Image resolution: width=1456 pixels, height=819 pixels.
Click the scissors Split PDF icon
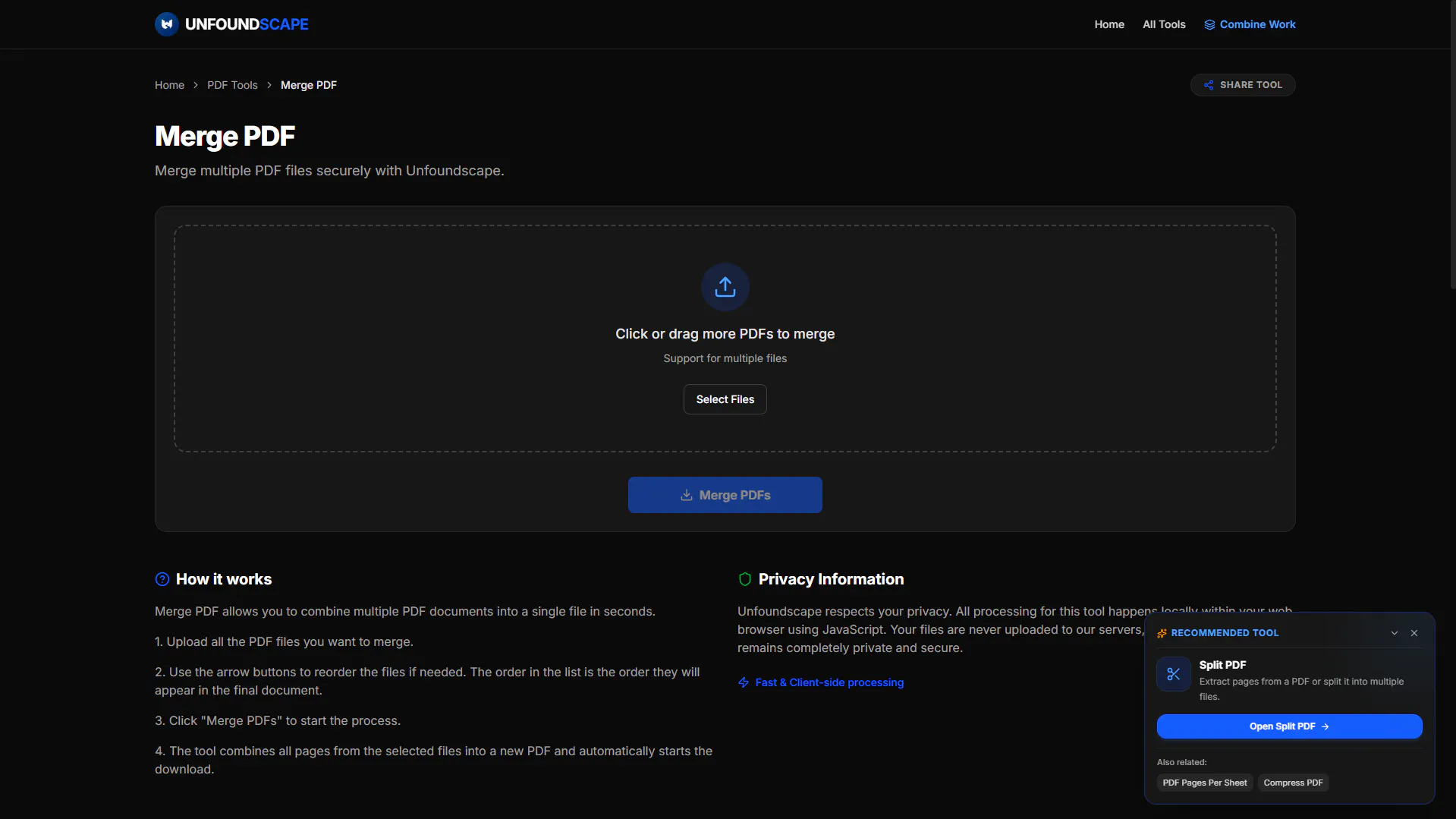(1174, 674)
